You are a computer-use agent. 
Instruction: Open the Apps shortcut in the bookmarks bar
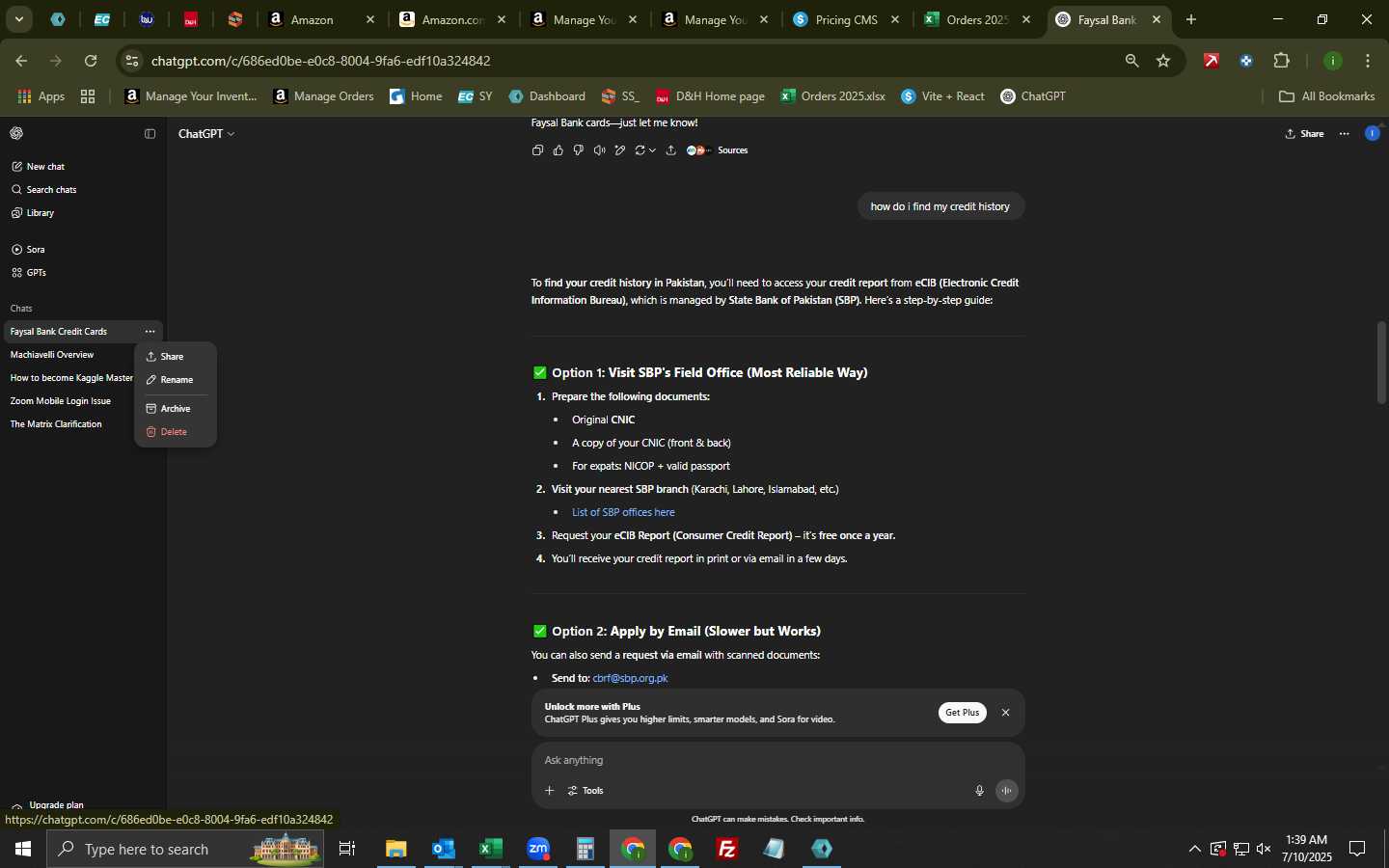(x=41, y=96)
